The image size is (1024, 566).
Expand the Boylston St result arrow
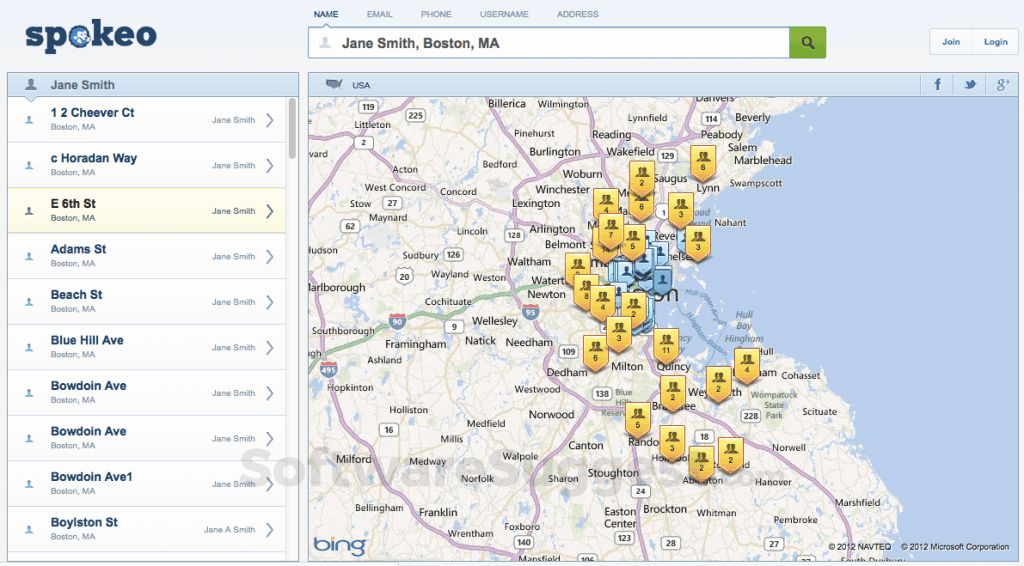(x=270, y=530)
